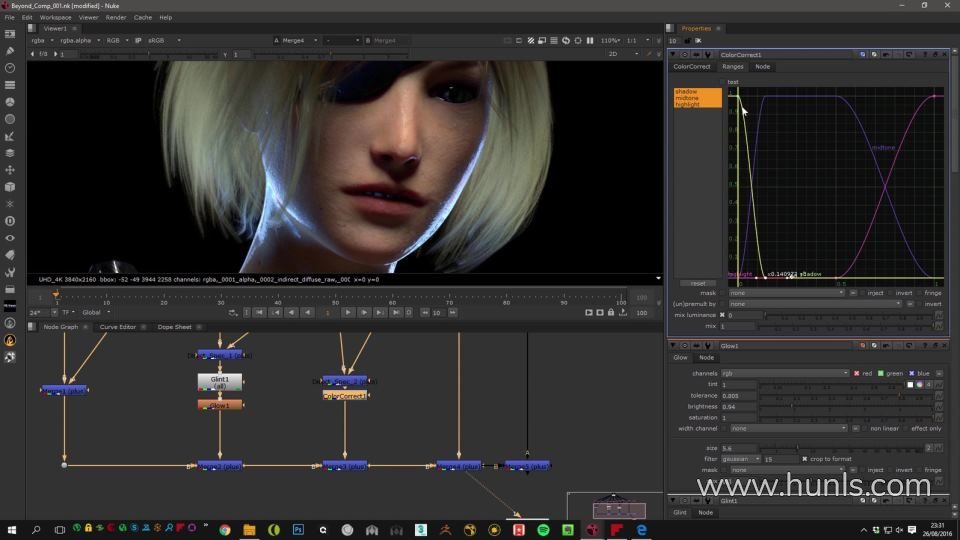Image resolution: width=960 pixels, height=540 pixels.
Task: Toggle the crop to format checkbox
Action: coord(804,459)
